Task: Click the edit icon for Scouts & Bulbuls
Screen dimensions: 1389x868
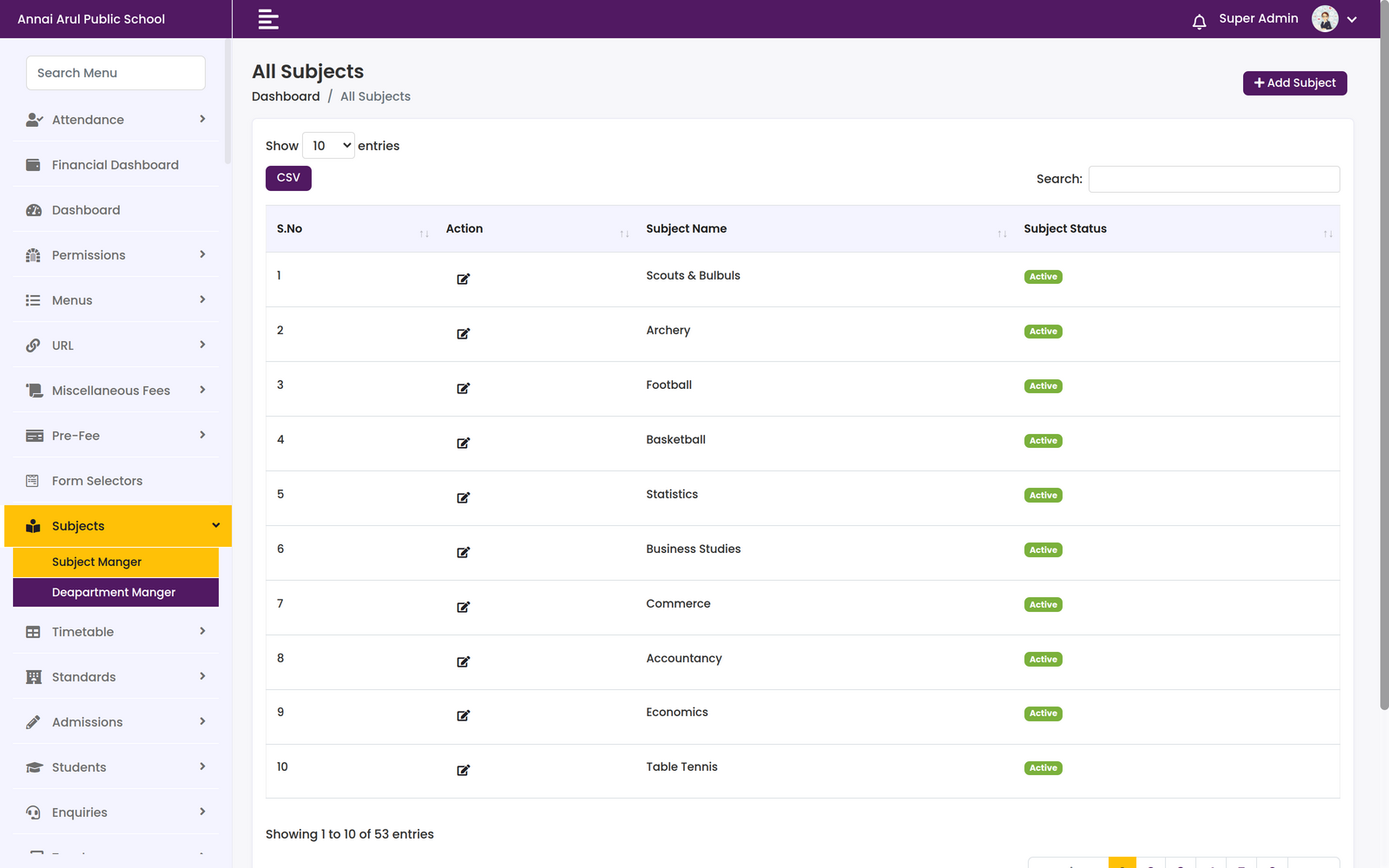Action: 464,279
